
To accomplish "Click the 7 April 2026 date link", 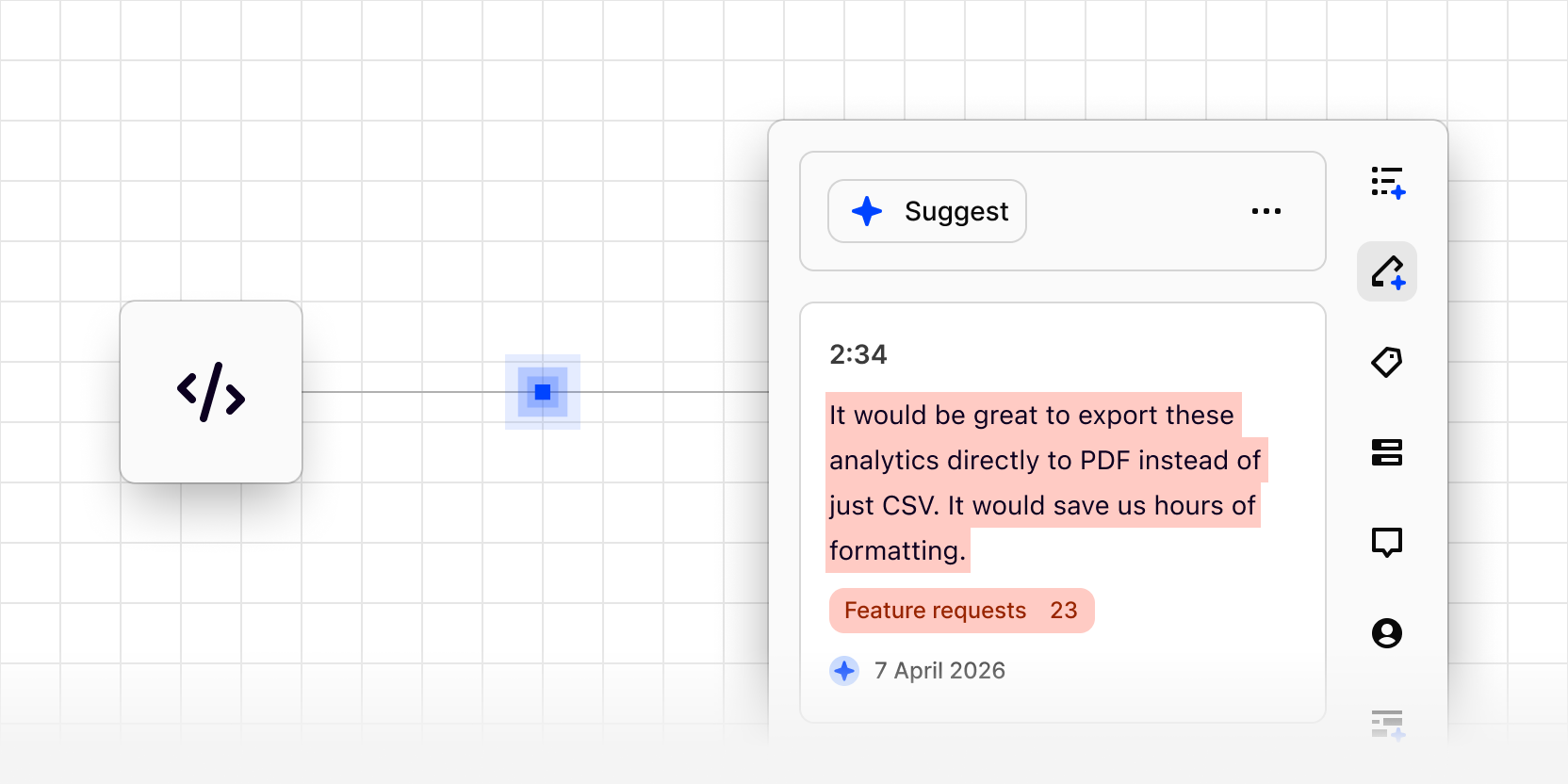I will tap(939, 671).
